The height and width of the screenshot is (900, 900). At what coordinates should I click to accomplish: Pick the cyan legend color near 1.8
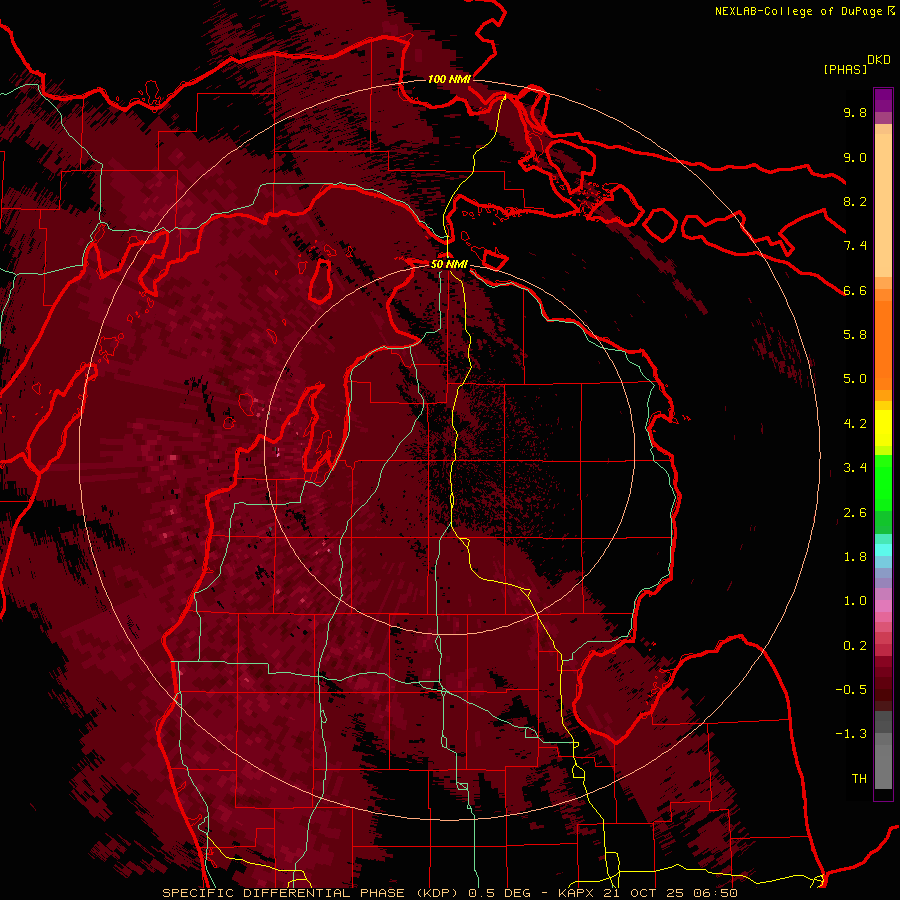[883, 550]
